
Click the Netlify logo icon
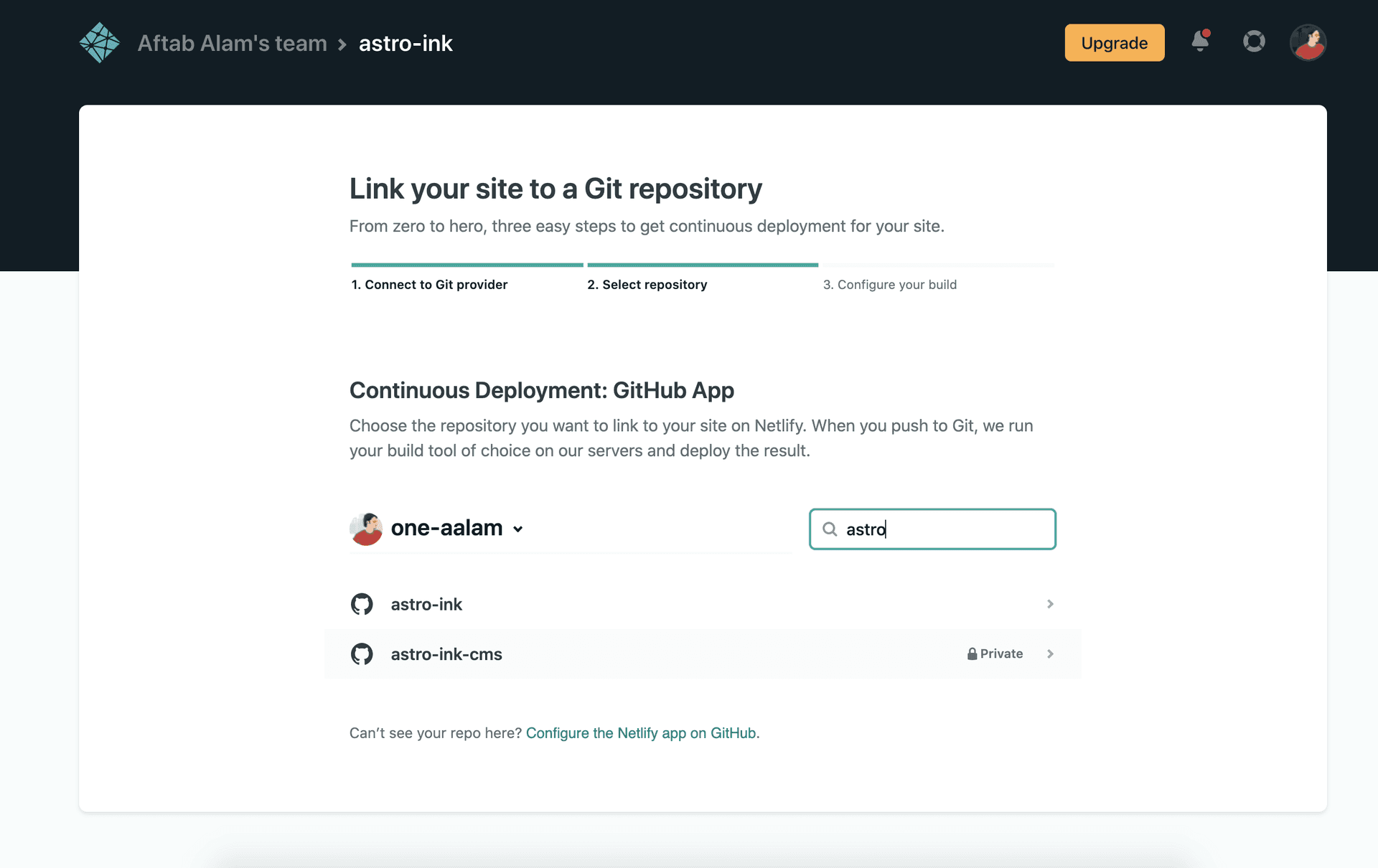(99, 43)
